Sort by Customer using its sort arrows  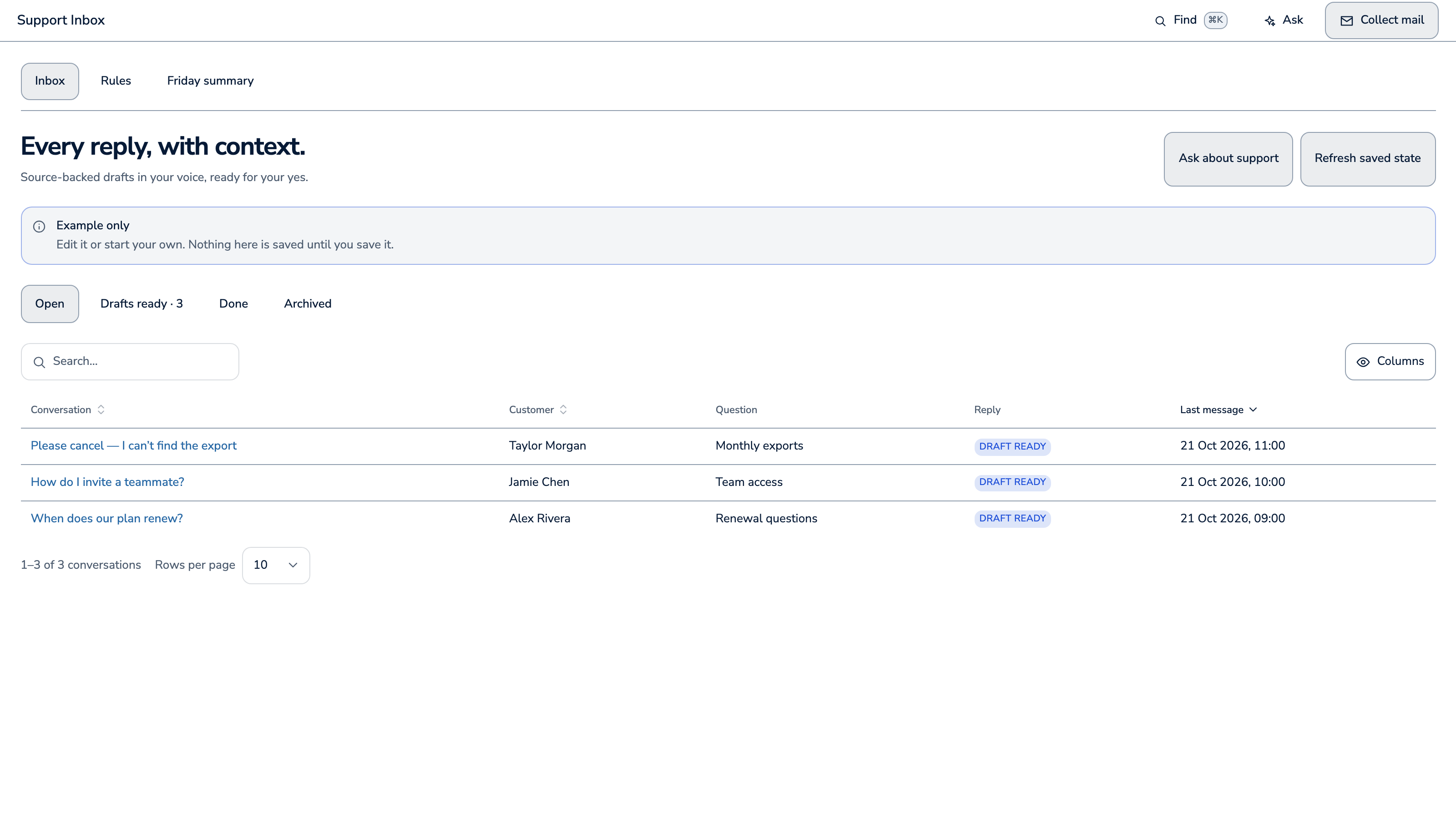point(563,410)
